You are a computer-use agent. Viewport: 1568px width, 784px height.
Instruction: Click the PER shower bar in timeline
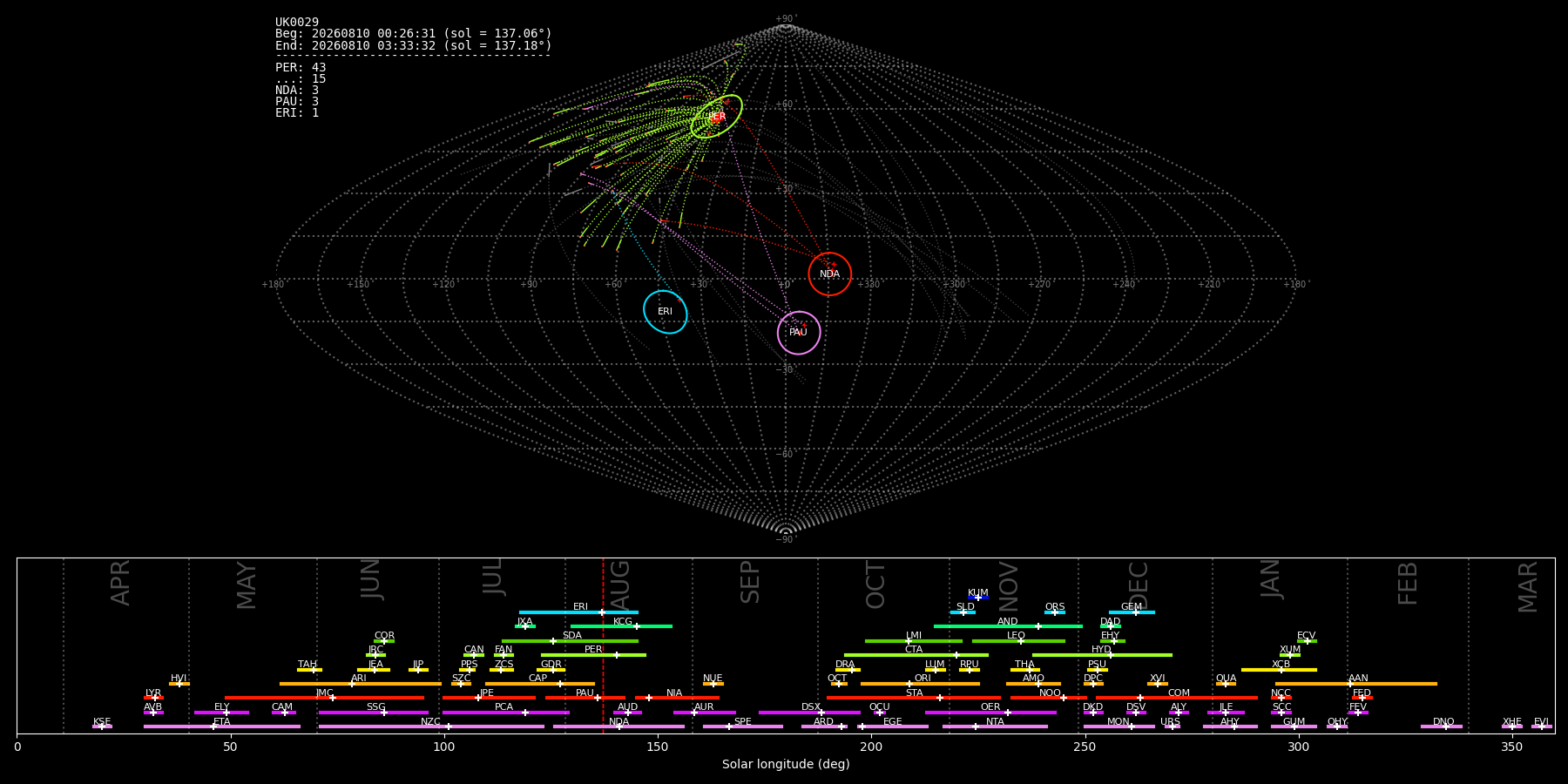(593, 655)
